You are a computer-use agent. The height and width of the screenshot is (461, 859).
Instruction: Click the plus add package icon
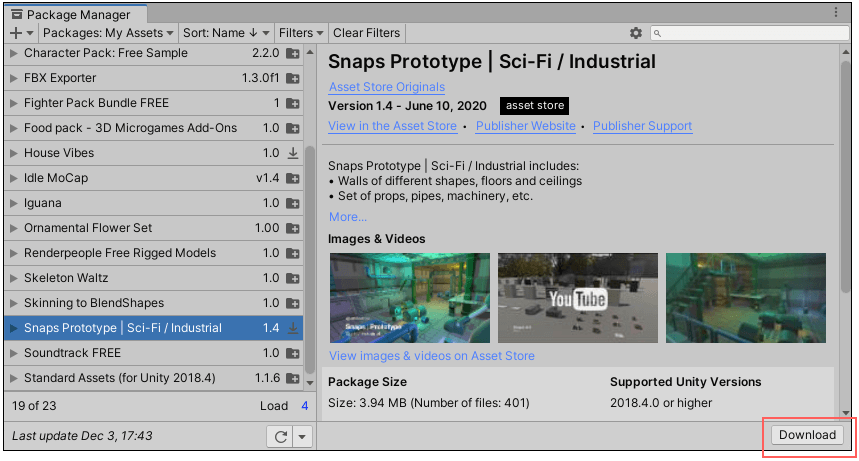[x=15, y=33]
